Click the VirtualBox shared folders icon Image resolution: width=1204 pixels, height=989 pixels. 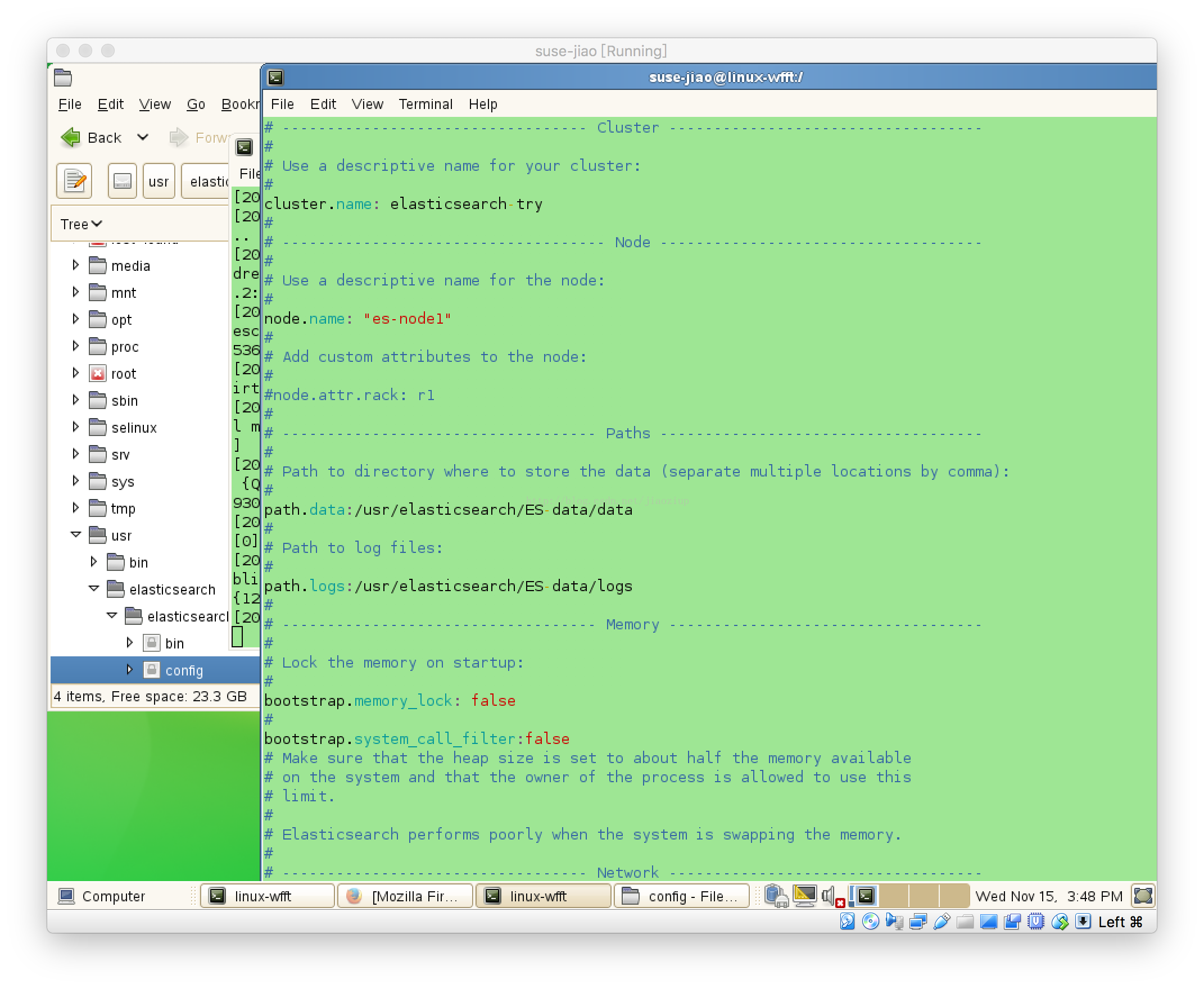pos(965,922)
